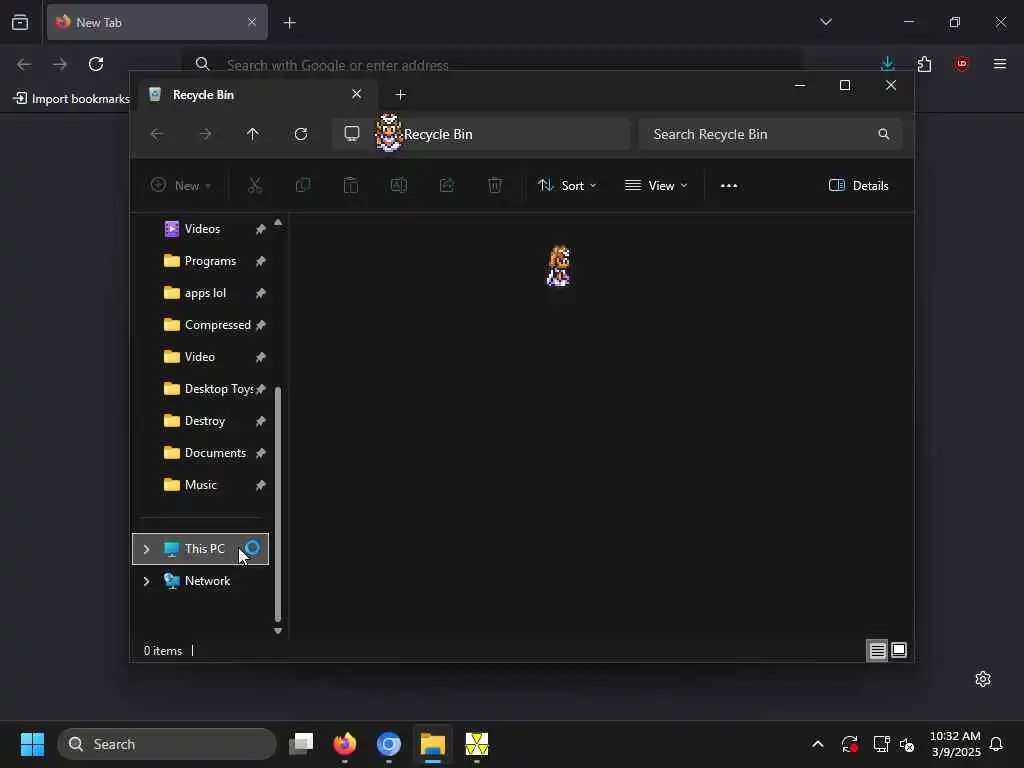Select Network in the navigation pane

pyautogui.click(x=200, y=581)
